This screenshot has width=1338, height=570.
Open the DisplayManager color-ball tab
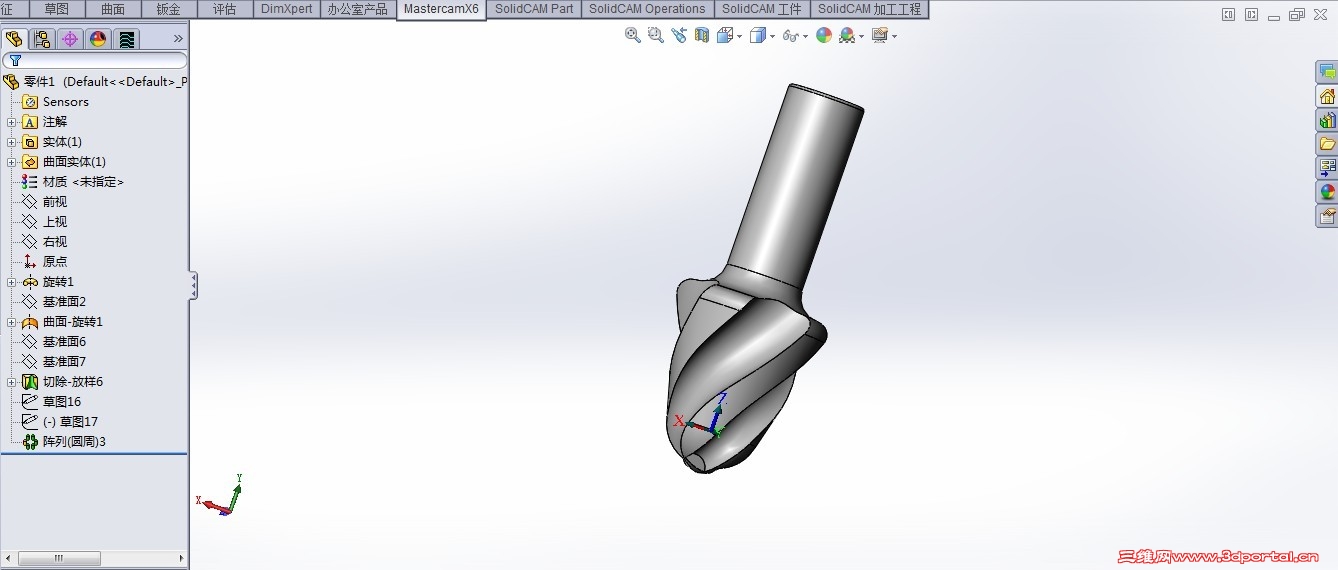[x=98, y=39]
